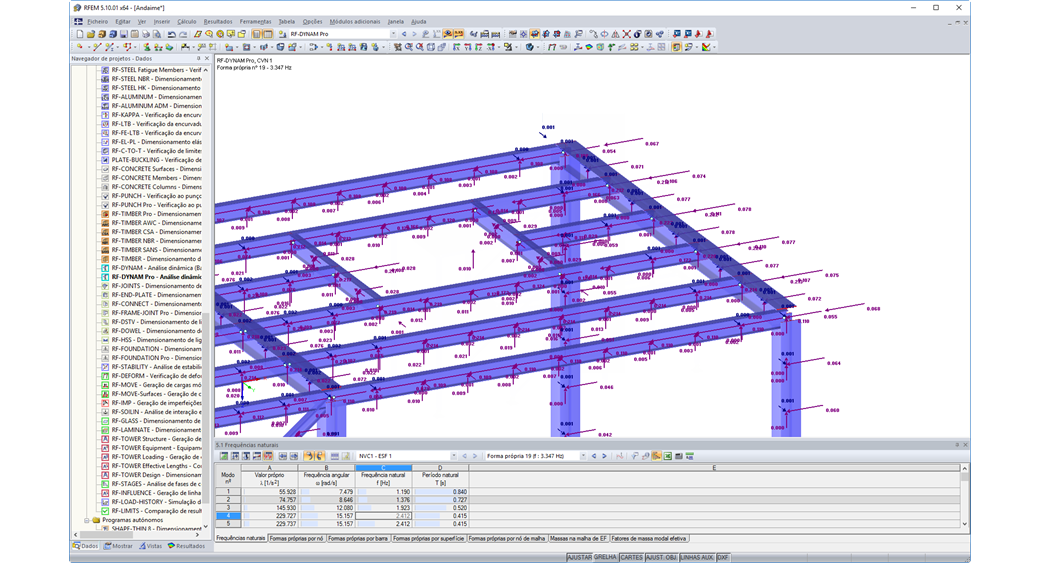Select RF-CONCRETE Columns module entry
Viewport: 1040px width, 563px height.
coord(156,187)
